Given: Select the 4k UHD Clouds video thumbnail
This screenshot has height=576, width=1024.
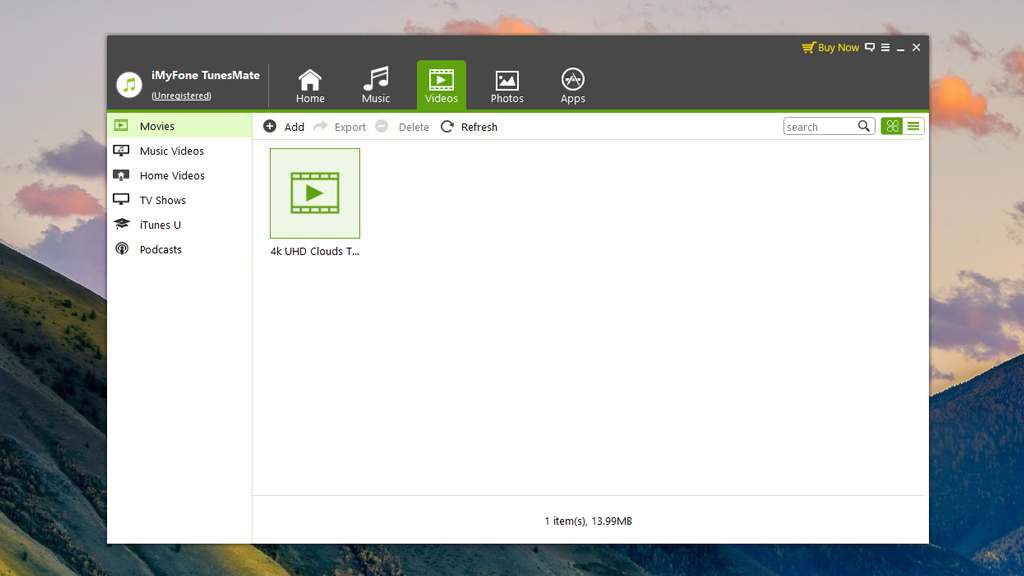Looking at the screenshot, I should [315, 193].
